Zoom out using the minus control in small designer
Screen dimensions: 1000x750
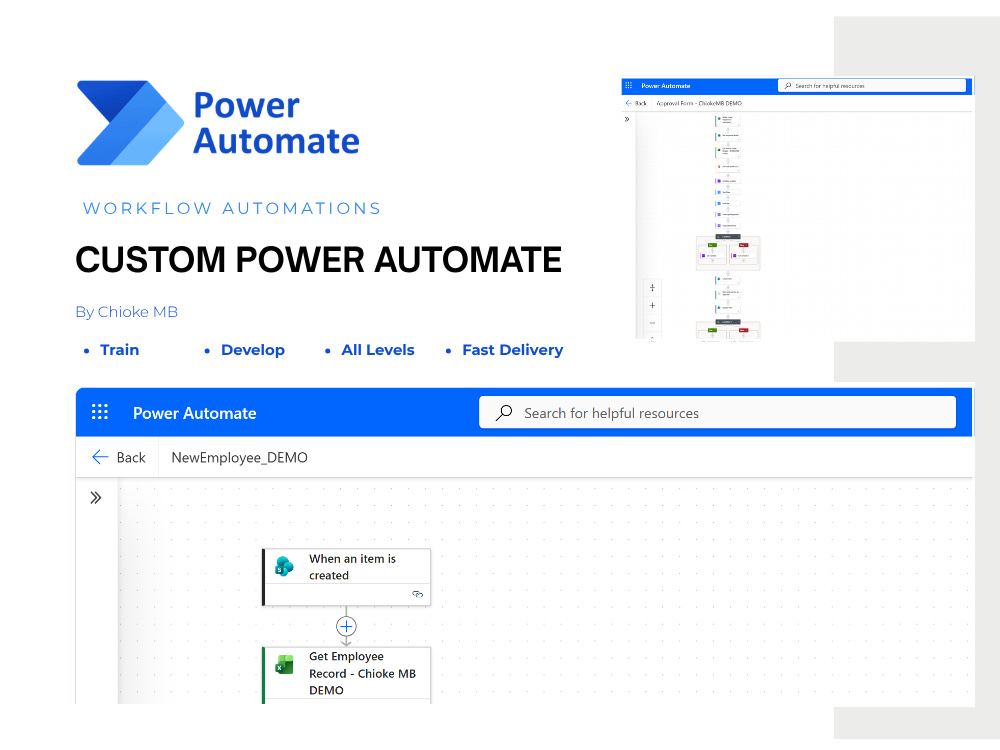[652, 323]
